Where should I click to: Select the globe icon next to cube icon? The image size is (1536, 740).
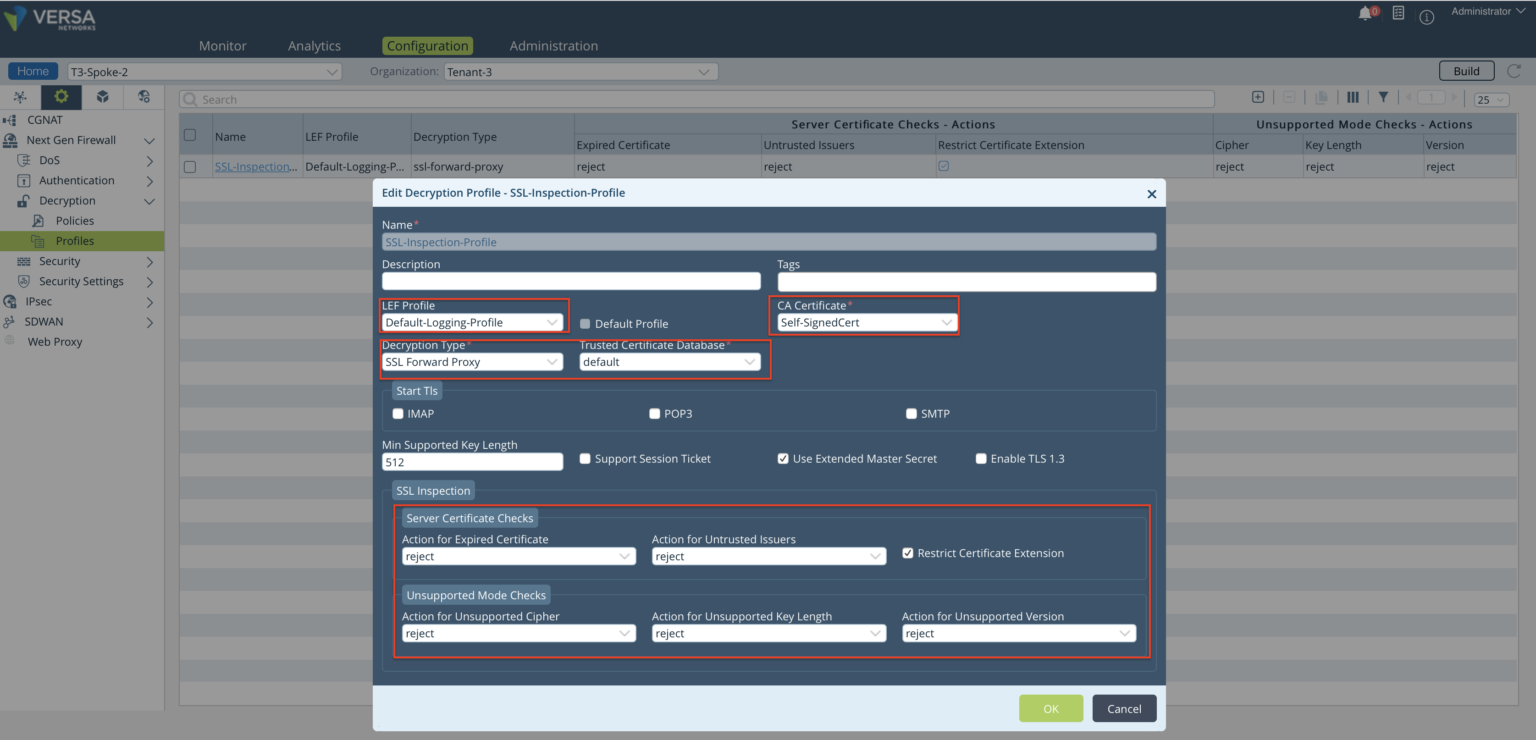143,97
